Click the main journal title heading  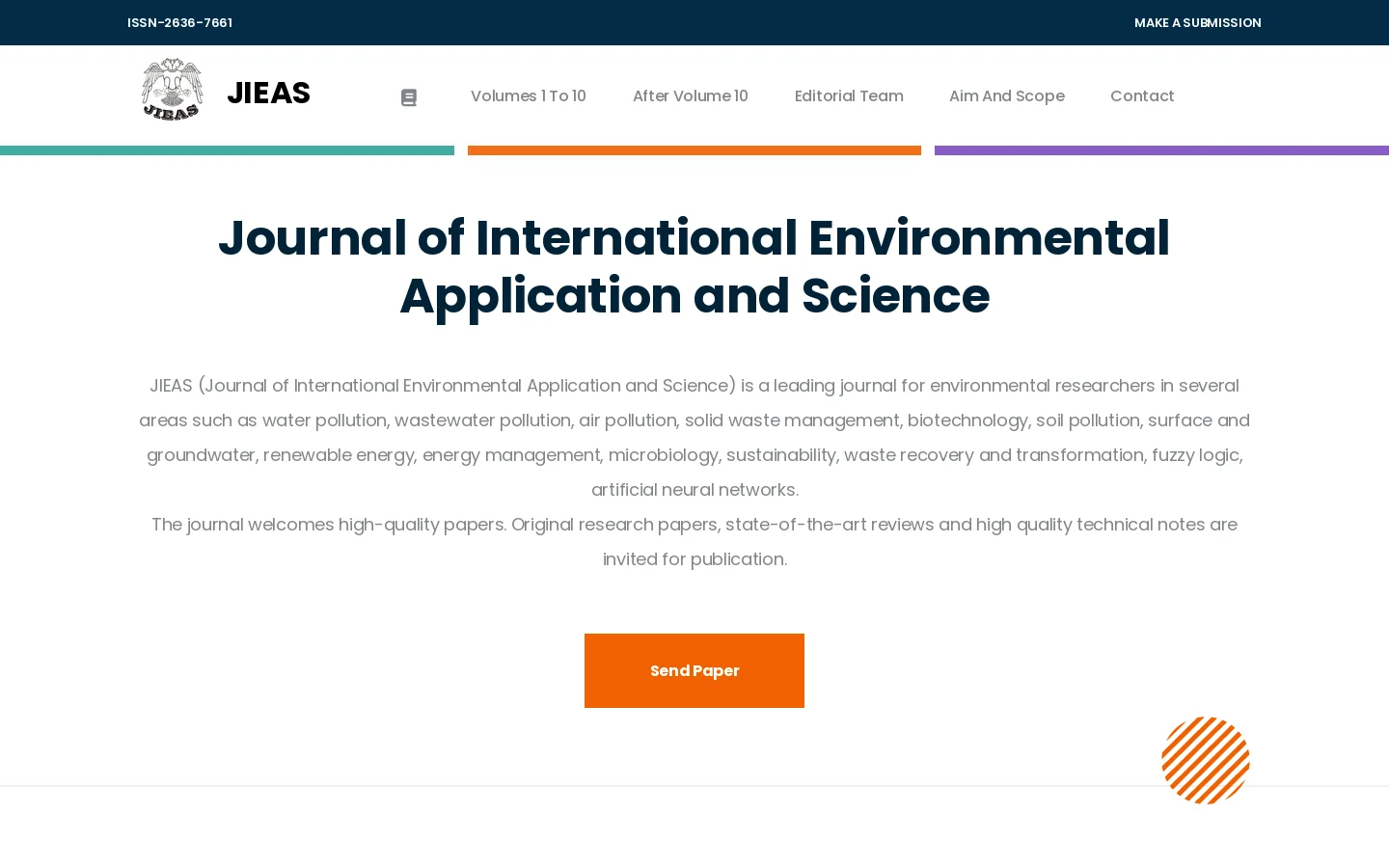point(694,266)
